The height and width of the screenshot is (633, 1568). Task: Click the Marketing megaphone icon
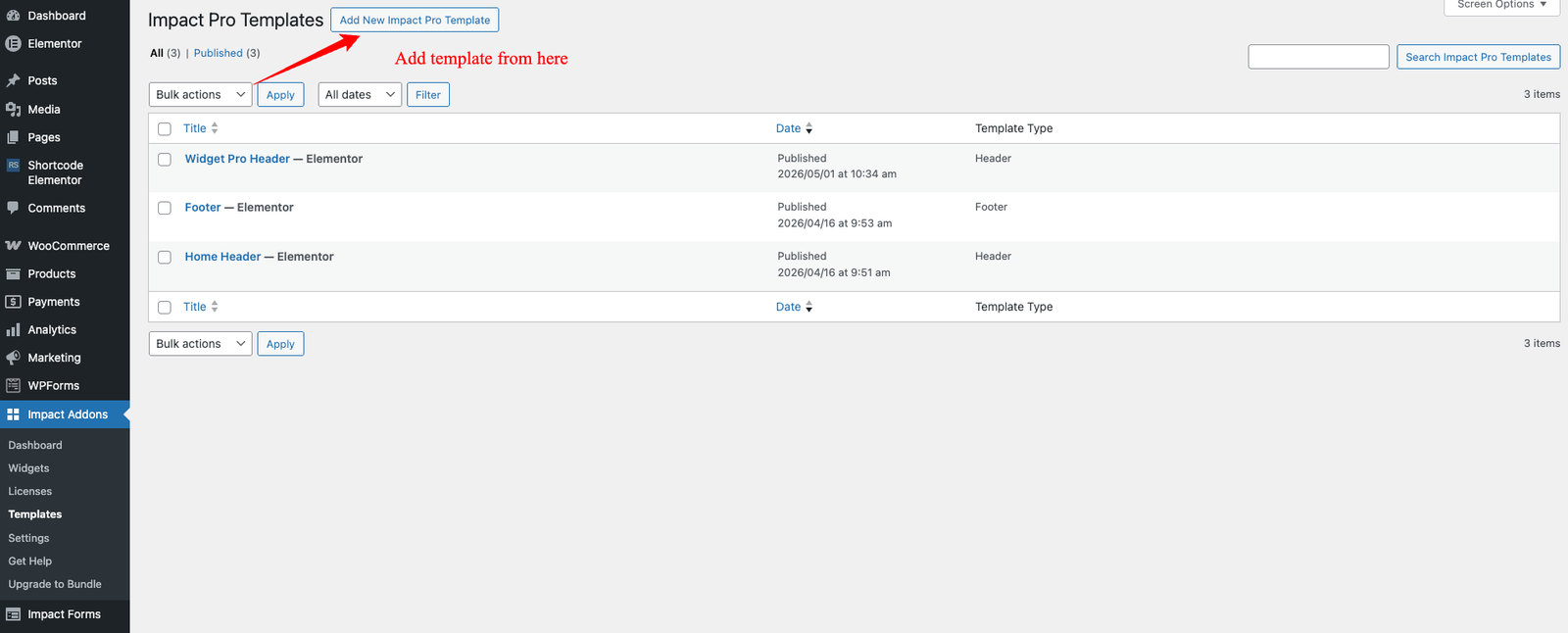click(x=13, y=358)
